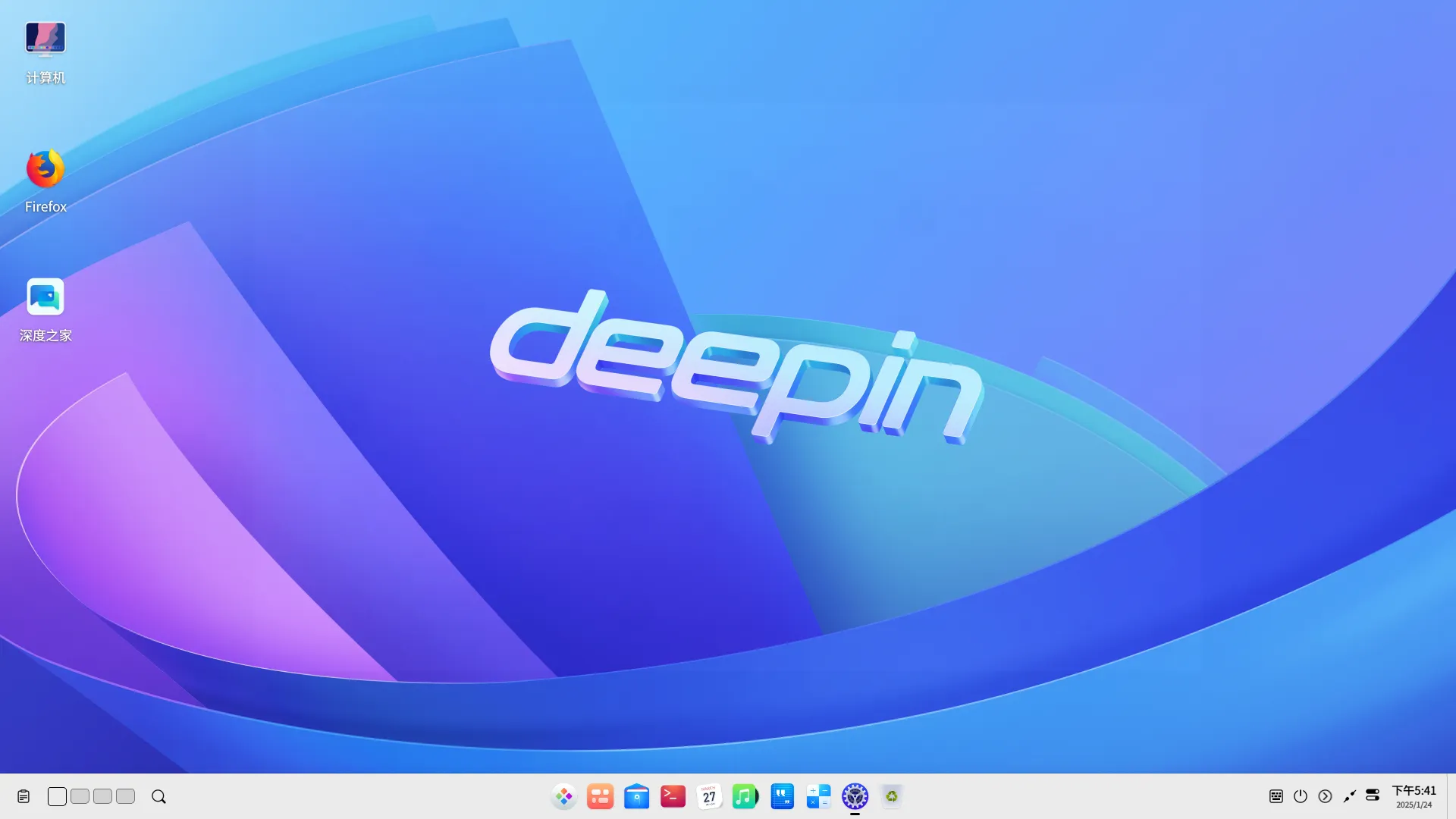1456x819 pixels.
Task: Open the onscreen keyboard tray icon
Action: 1276,796
